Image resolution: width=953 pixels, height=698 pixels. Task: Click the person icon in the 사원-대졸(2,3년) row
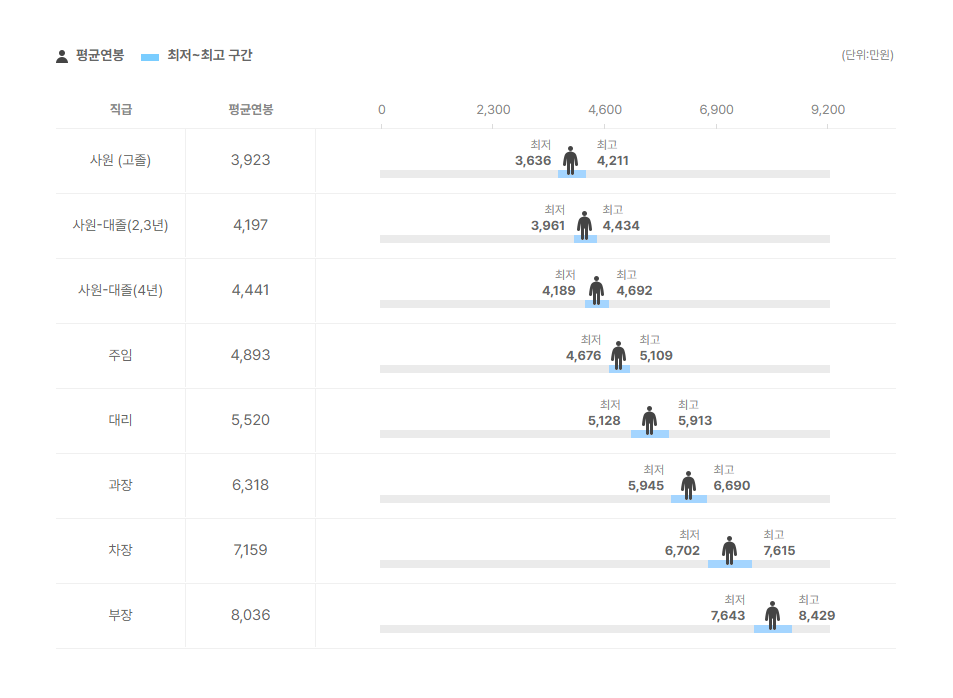tap(584, 225)
